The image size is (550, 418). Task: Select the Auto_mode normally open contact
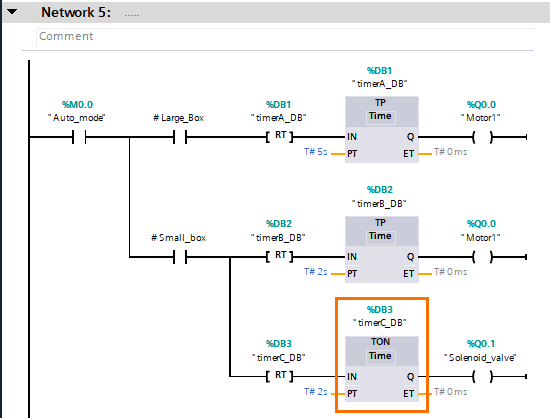[x=79, y=137]
